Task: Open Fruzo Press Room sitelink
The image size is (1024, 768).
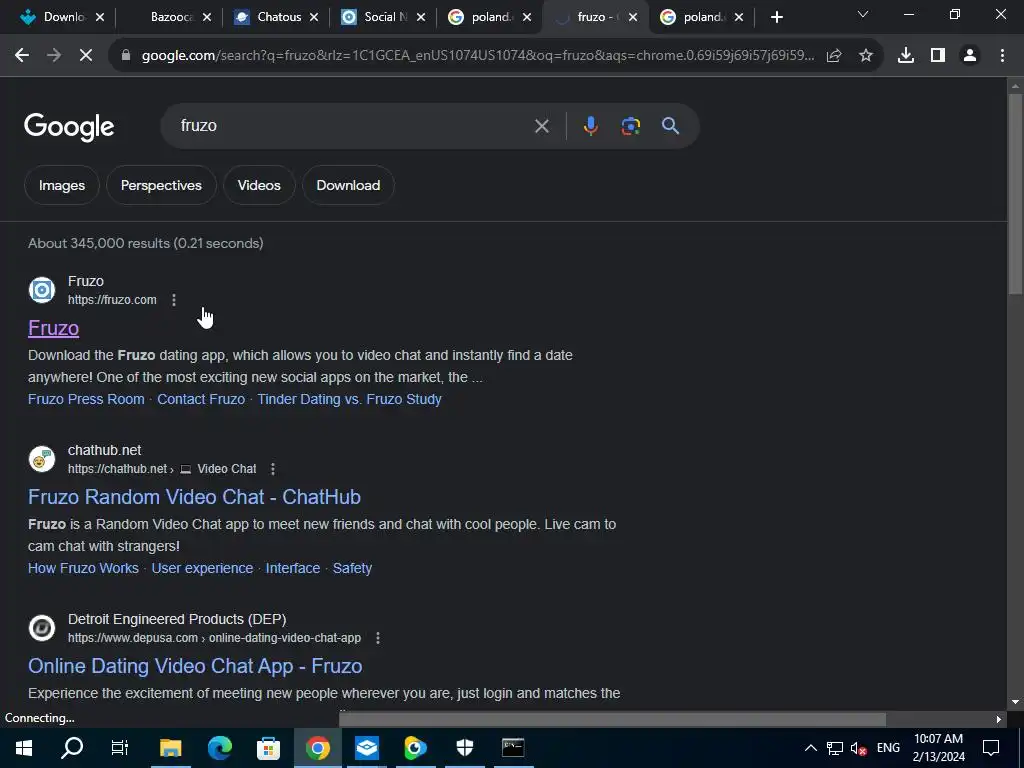Action: (86, 399)
